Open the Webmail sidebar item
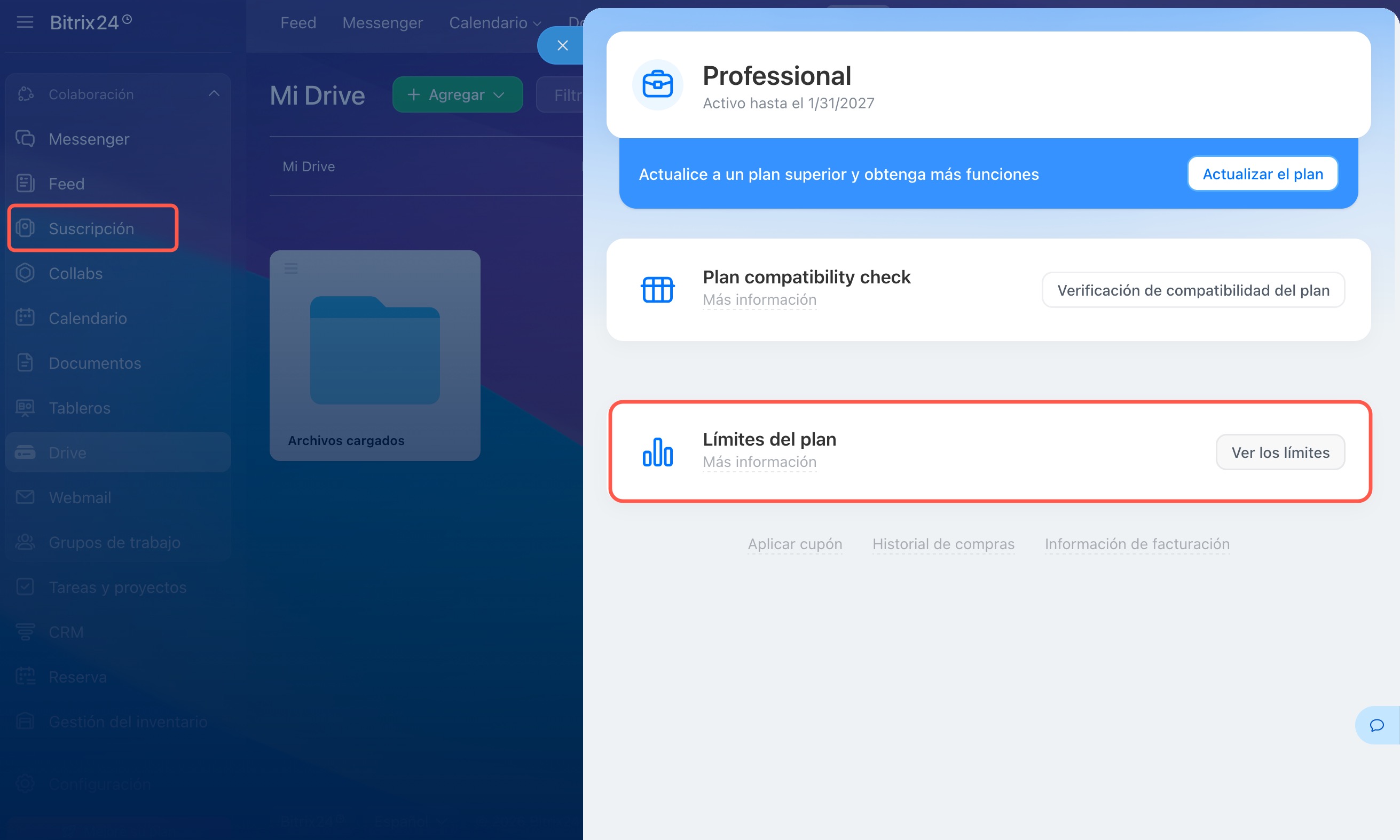Viewport: 1400px width, 840px height. coord(79,497)
